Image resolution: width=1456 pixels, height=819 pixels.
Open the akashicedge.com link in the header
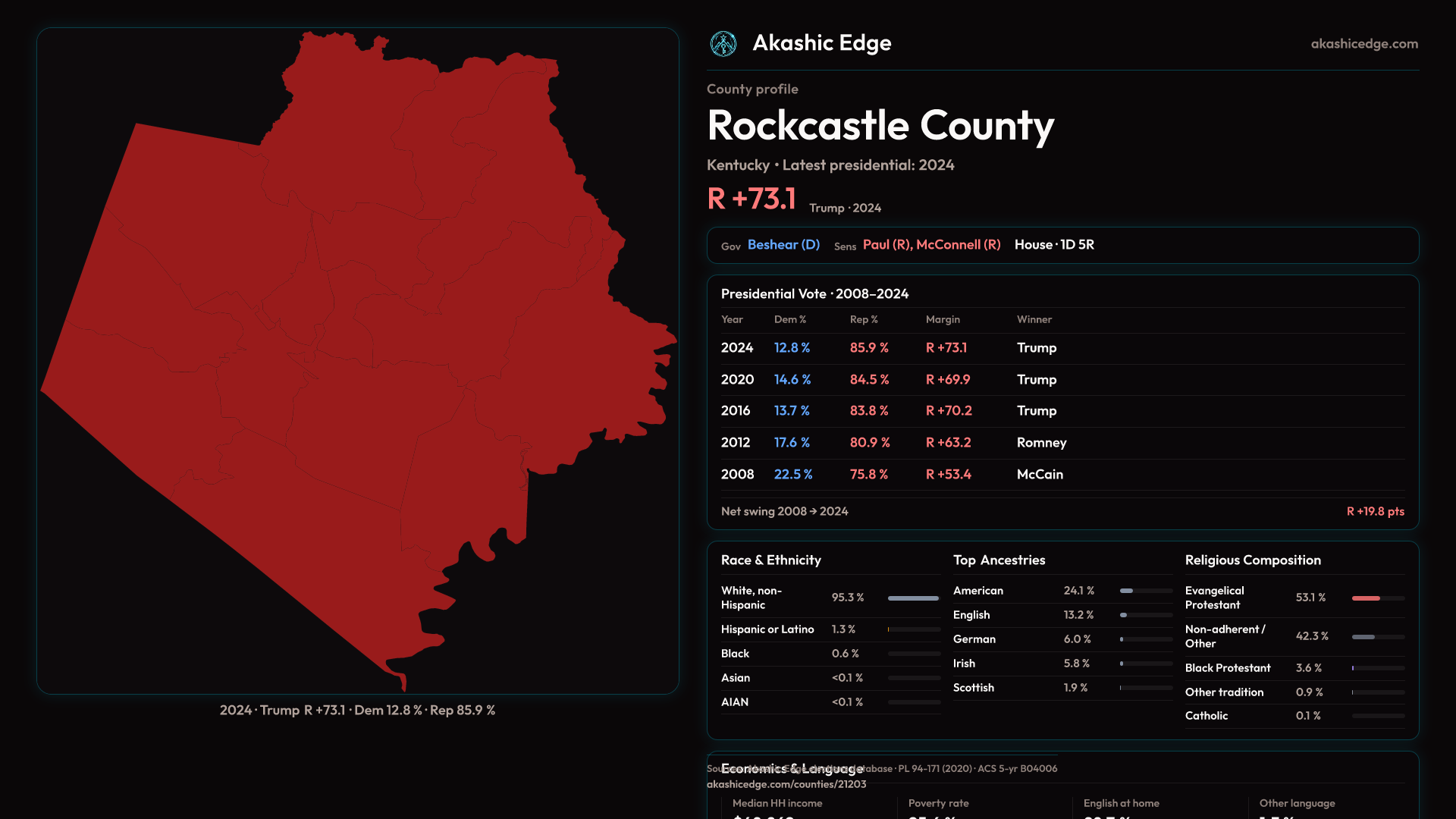(1363, 44)
